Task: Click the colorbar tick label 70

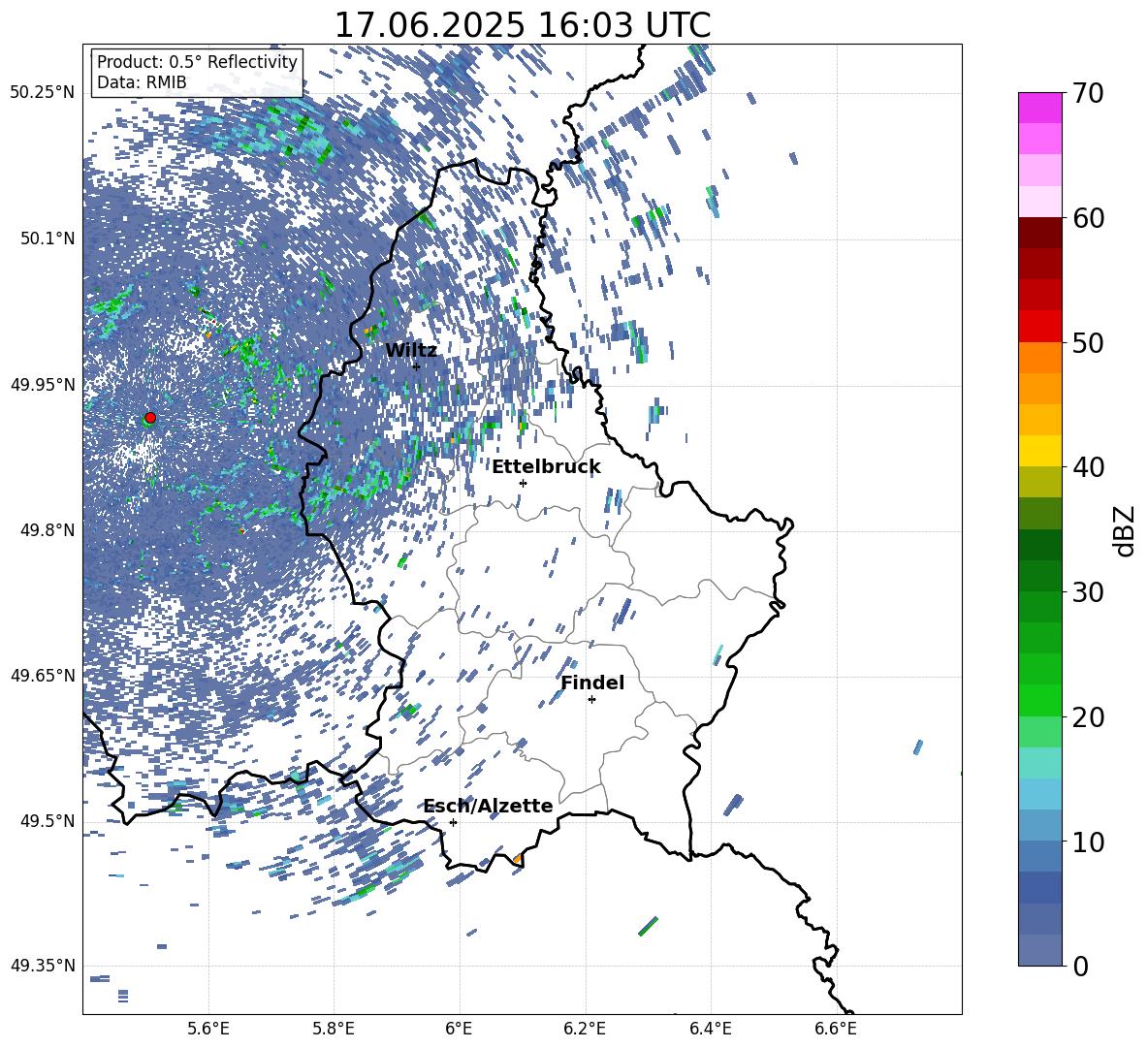Action: (x=1089, y=94)
